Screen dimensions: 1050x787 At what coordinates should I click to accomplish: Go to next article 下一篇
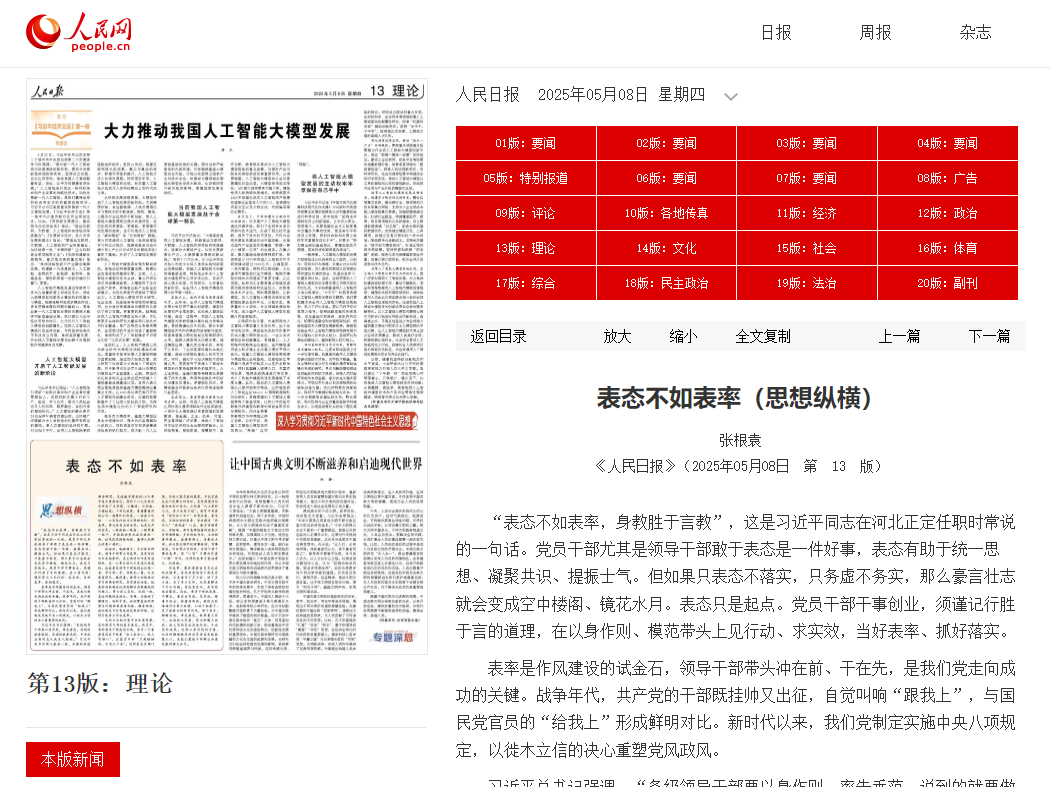click(989, 336)
